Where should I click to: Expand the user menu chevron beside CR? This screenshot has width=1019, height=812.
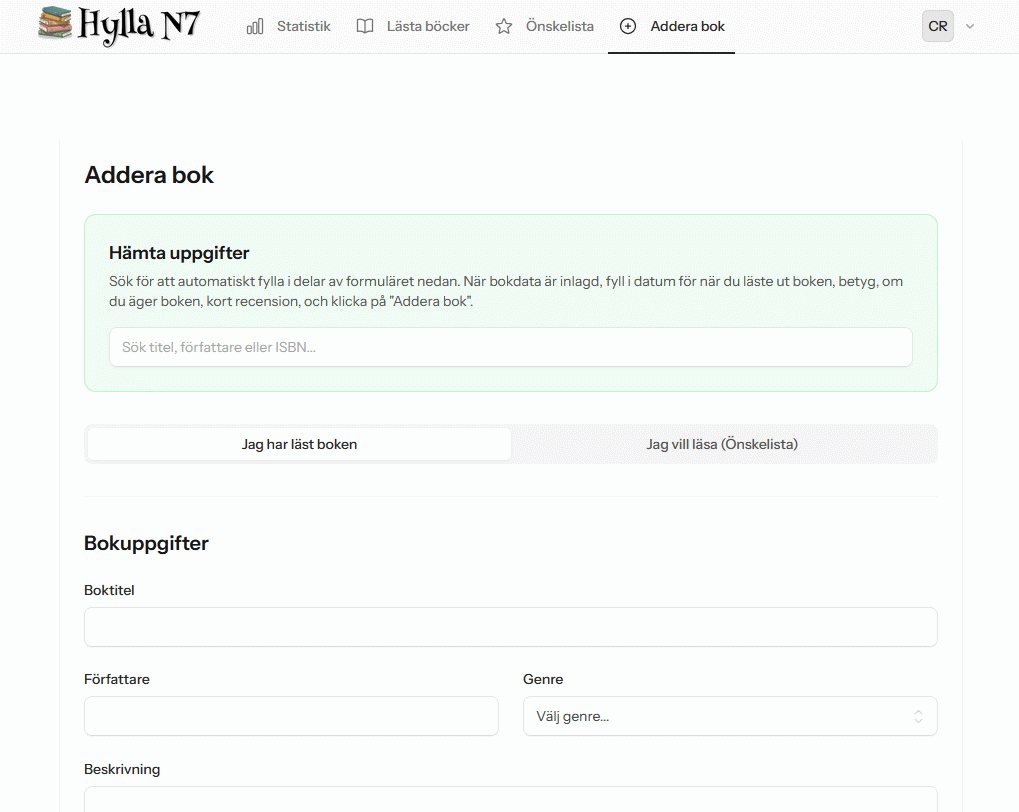(970, 27)
